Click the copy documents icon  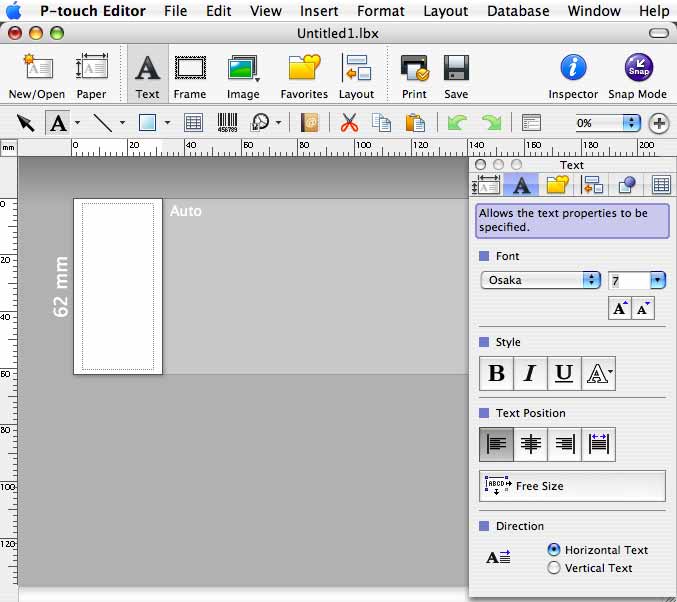pos(382,123)
